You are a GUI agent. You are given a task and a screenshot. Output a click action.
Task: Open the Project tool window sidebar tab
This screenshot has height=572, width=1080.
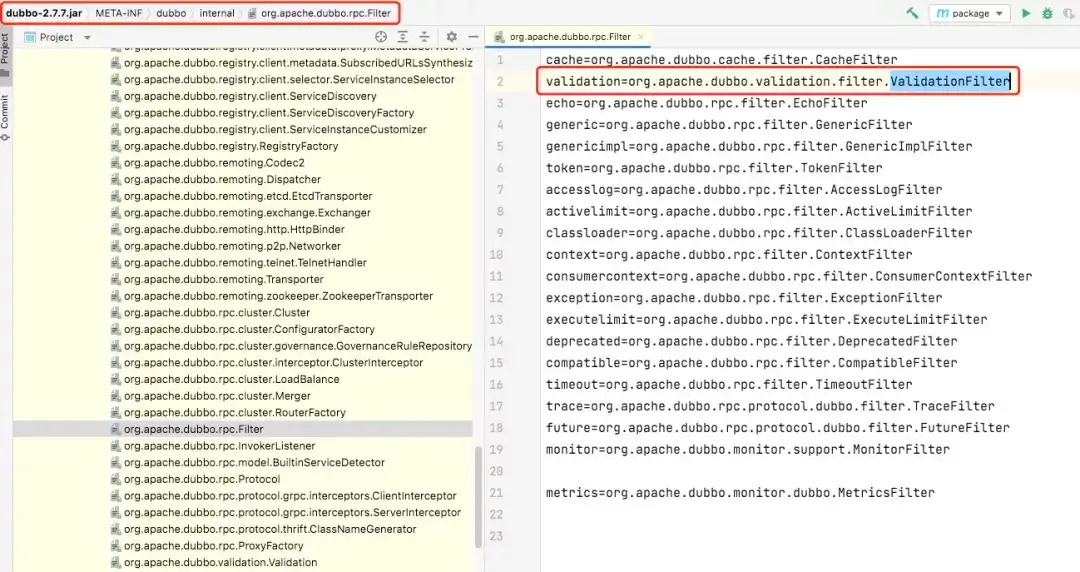pos(5,55)
